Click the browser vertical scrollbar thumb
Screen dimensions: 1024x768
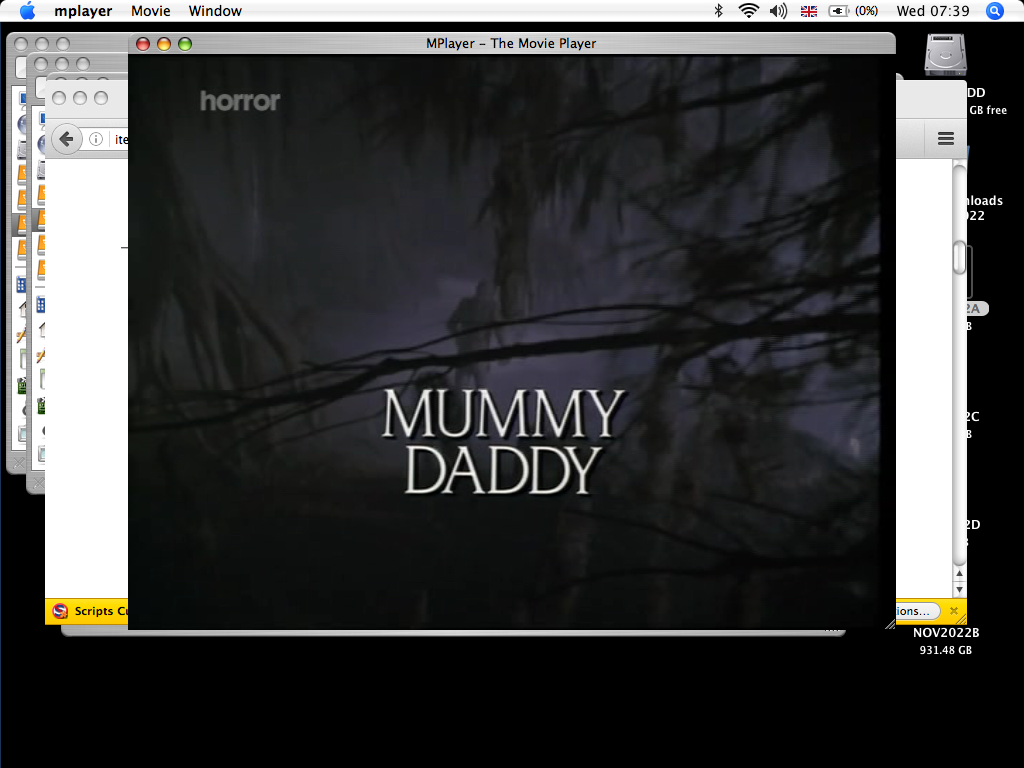pos(959,258)
